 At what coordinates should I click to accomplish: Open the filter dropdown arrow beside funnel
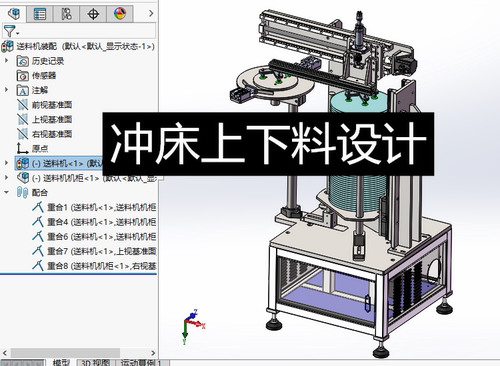[18, 33]
